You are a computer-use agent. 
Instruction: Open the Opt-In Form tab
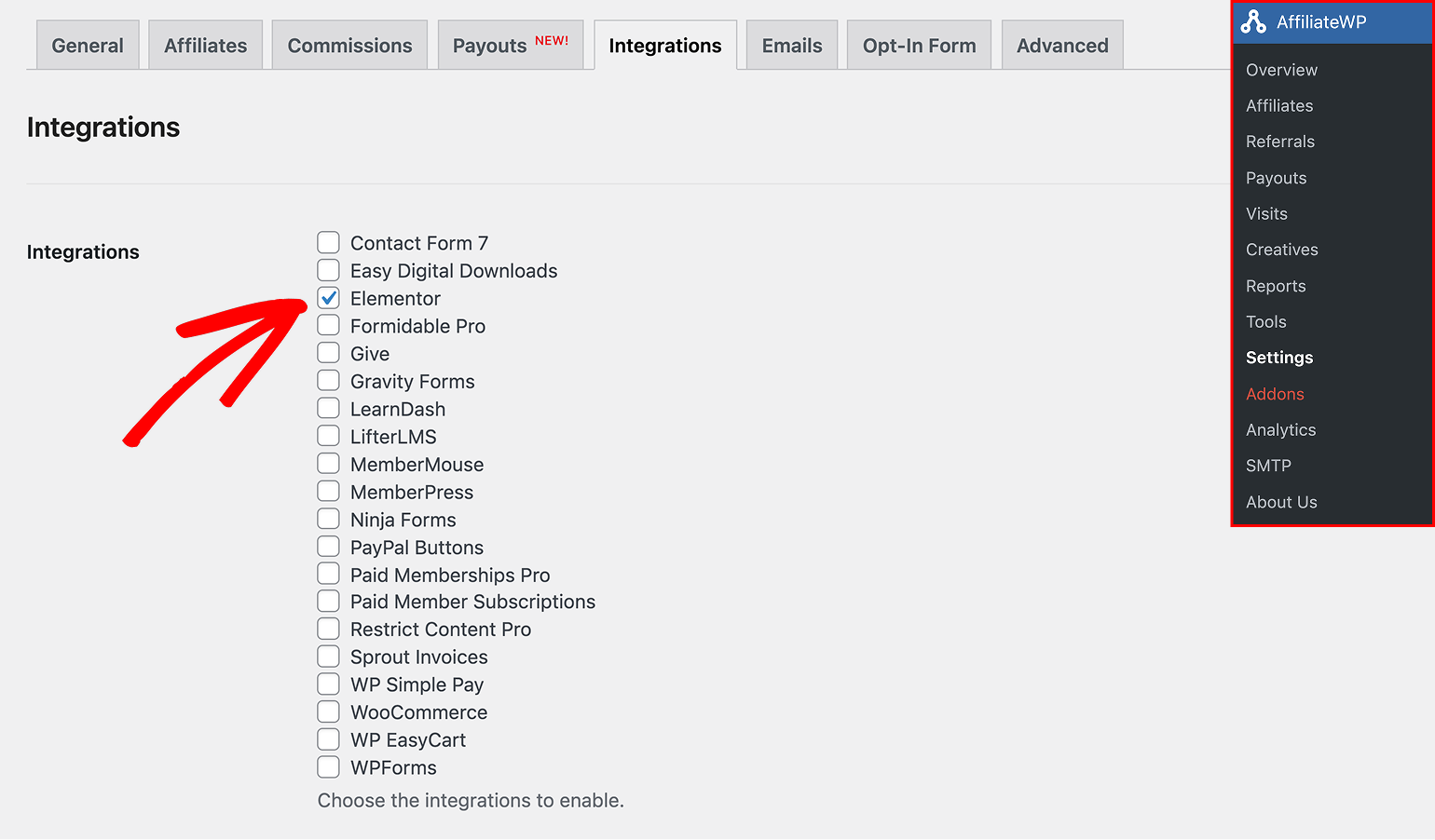pos(920,46)
